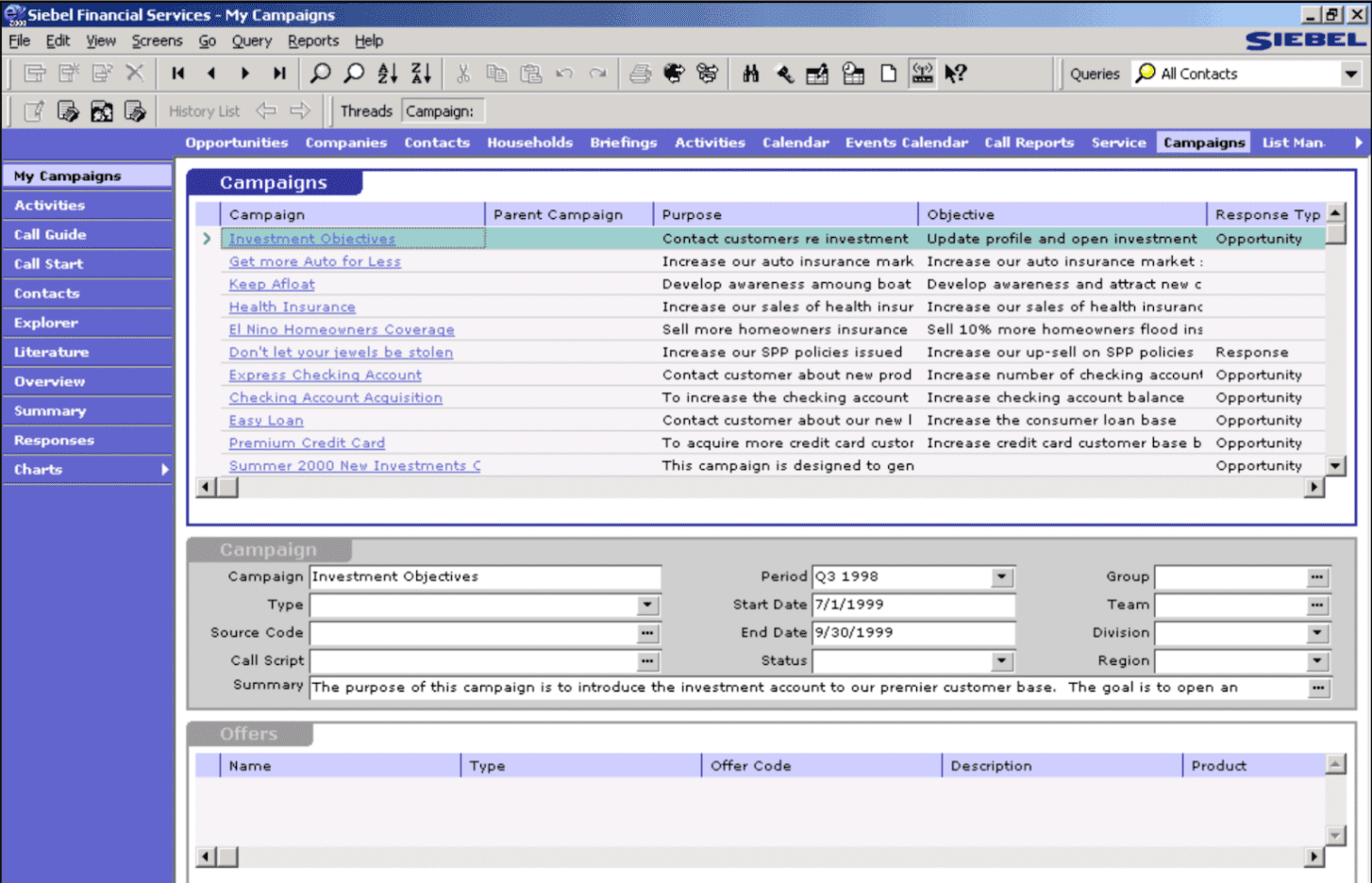
Task: Open the Reports menu
Action: 313,41
